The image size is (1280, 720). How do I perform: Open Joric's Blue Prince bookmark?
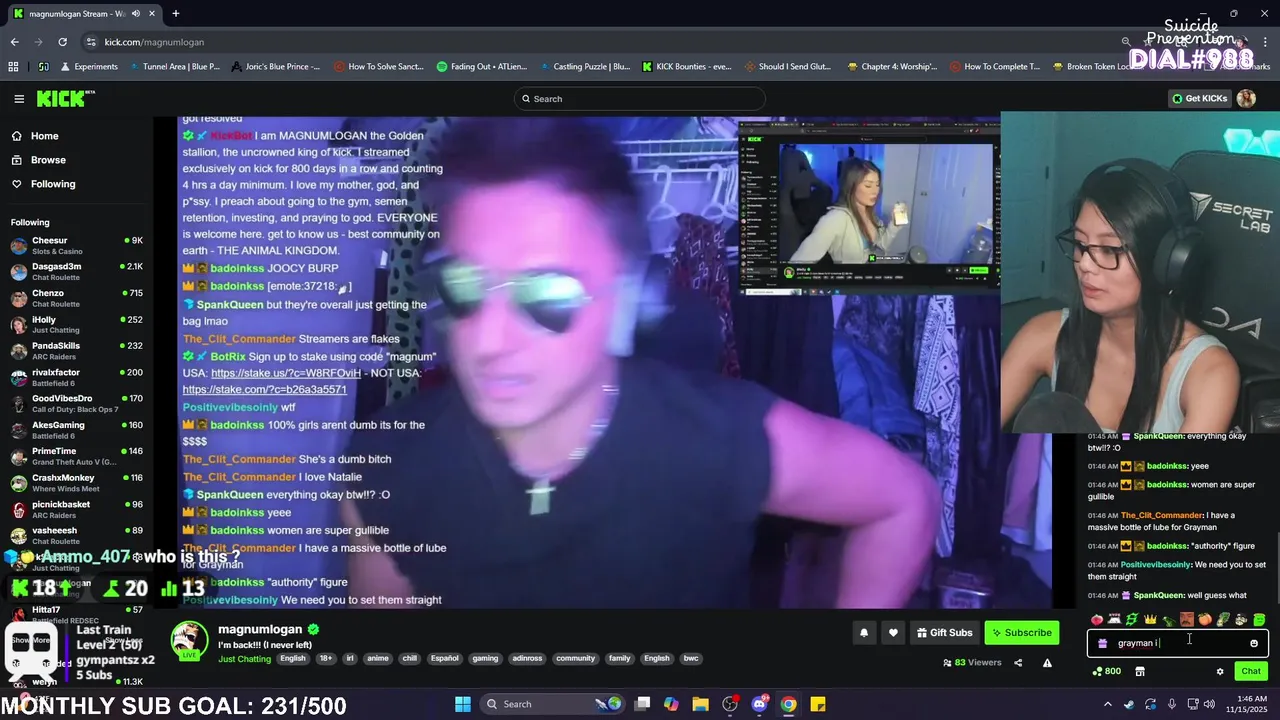(275, 67)
